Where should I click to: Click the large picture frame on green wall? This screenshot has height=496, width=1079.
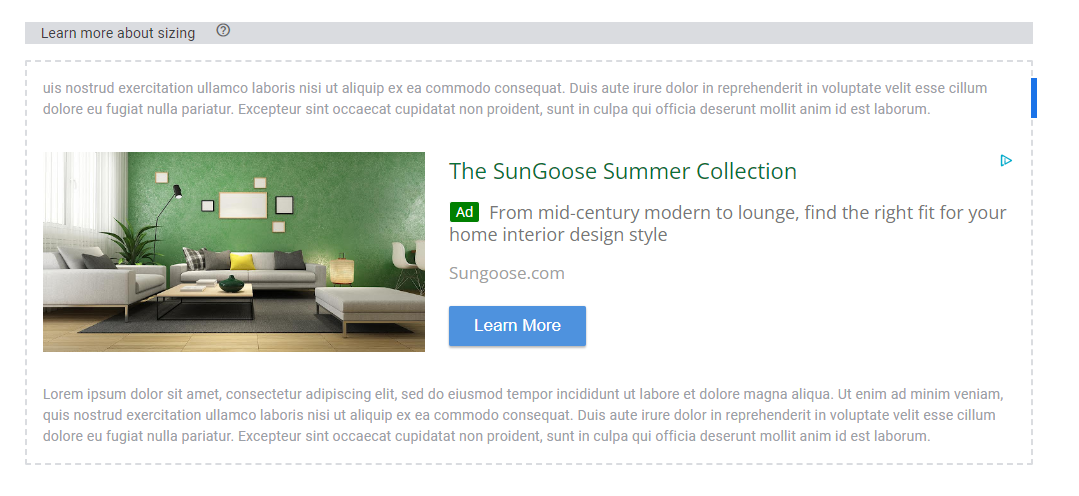(243, 205)
